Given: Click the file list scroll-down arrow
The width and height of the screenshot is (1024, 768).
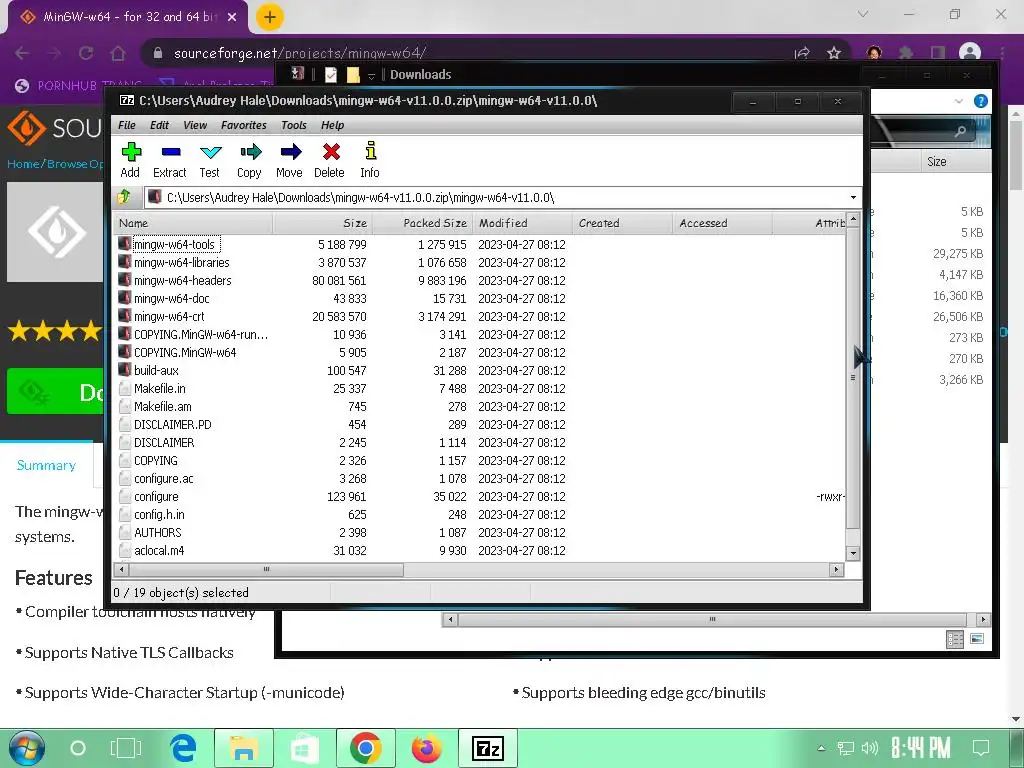Looking at the screenshot, I should pos(853,553).
